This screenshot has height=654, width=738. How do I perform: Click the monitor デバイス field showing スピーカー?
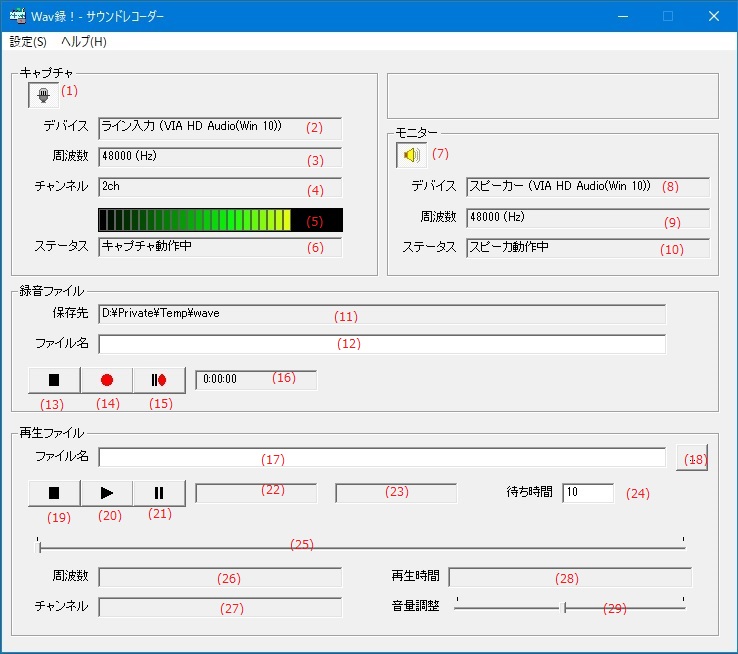[x=588, y=187]
